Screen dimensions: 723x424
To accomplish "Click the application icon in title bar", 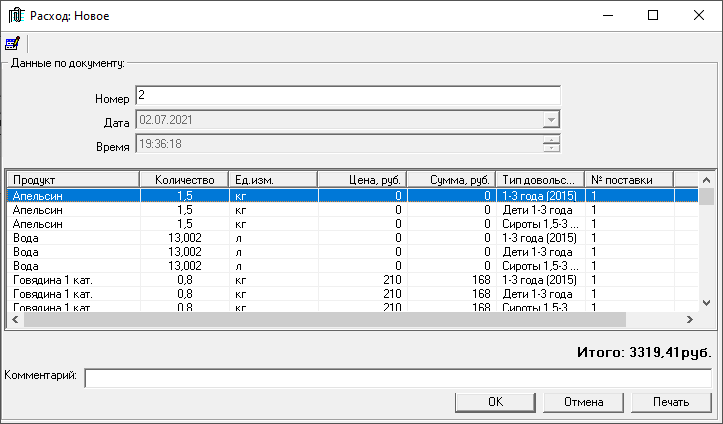I will [15, 16].
